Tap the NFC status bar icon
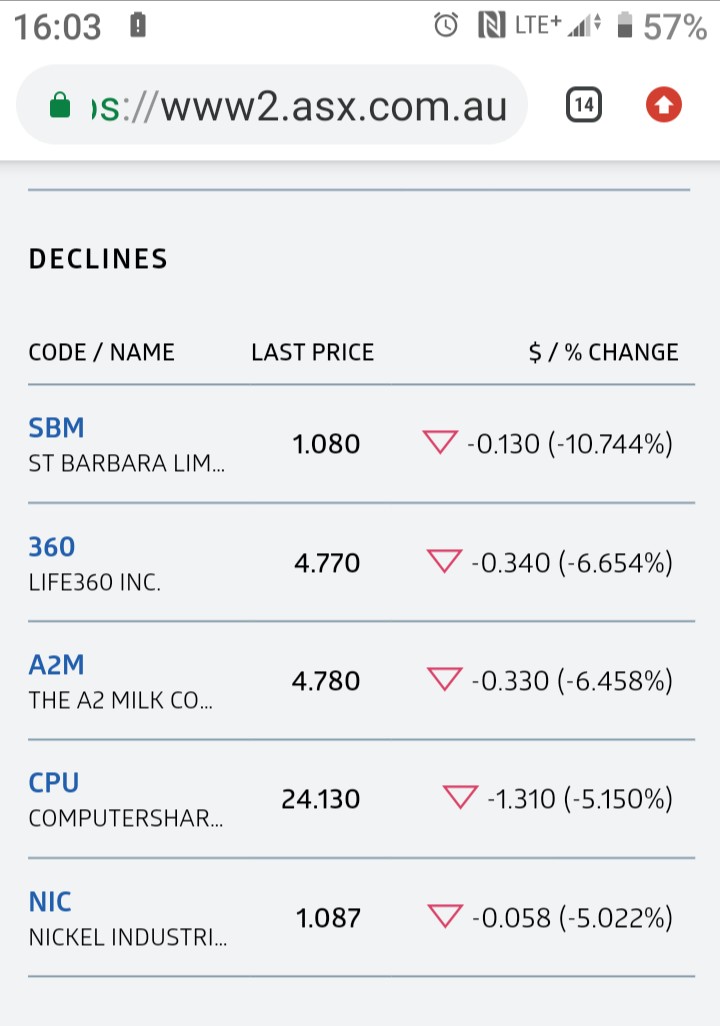The width and height of the screenshot is (720, 1026). click(491, 26)
